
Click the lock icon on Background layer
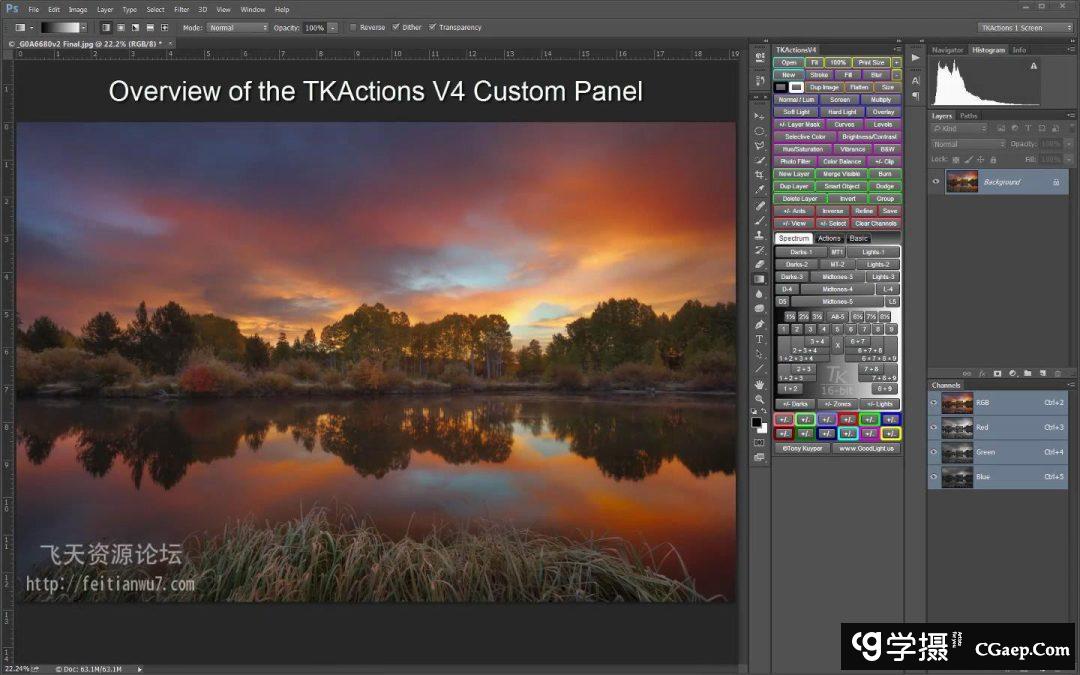coord(1055,182)
